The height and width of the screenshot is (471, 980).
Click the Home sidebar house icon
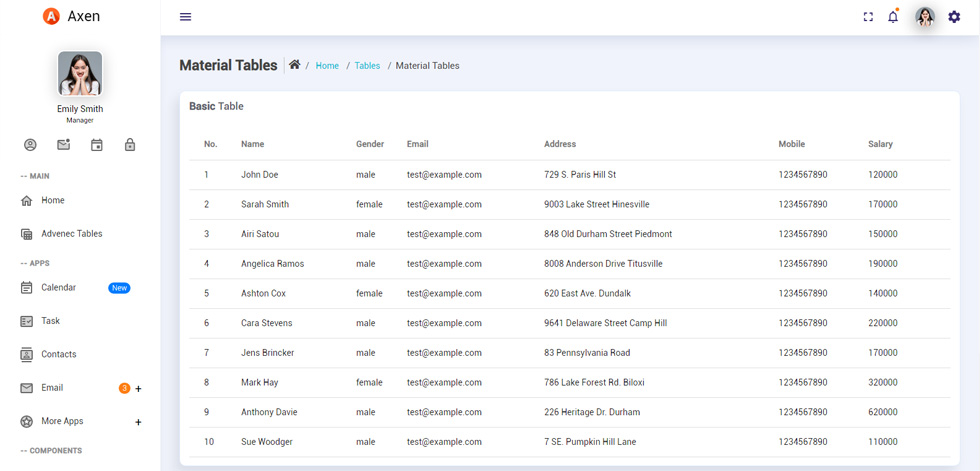[26, 201]
